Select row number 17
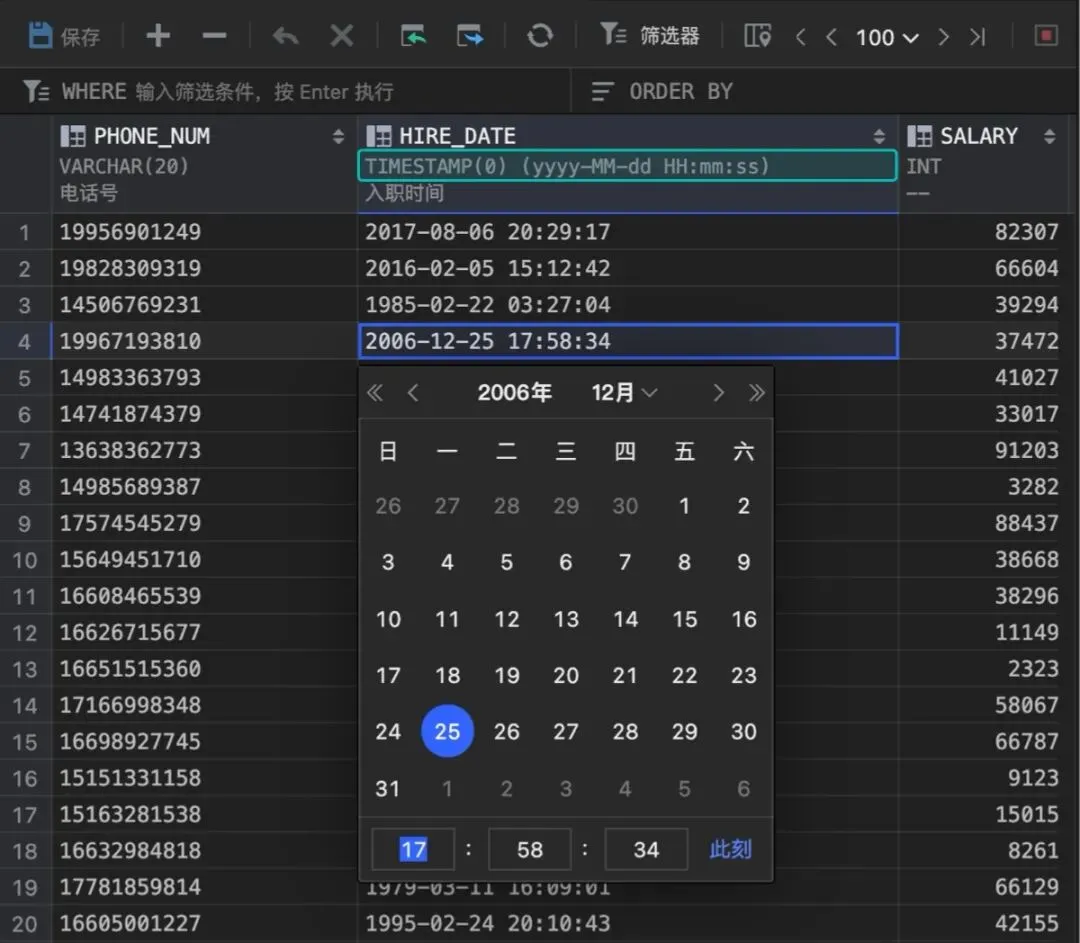Image resolution: width=1080 pixels, height=943 pixels. tap(25, 815)
